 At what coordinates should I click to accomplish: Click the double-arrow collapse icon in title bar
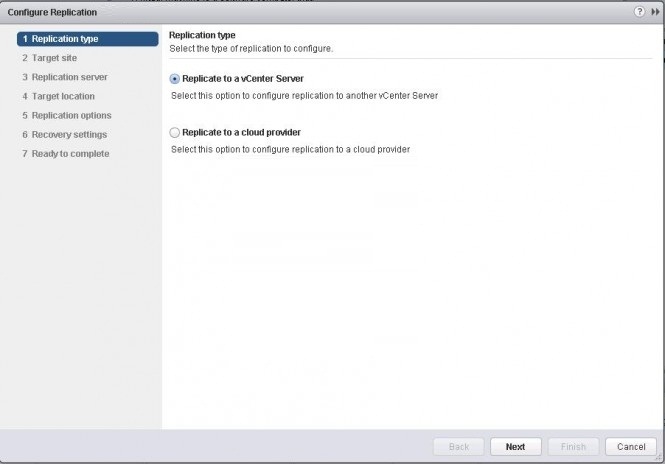coord(656,12)
